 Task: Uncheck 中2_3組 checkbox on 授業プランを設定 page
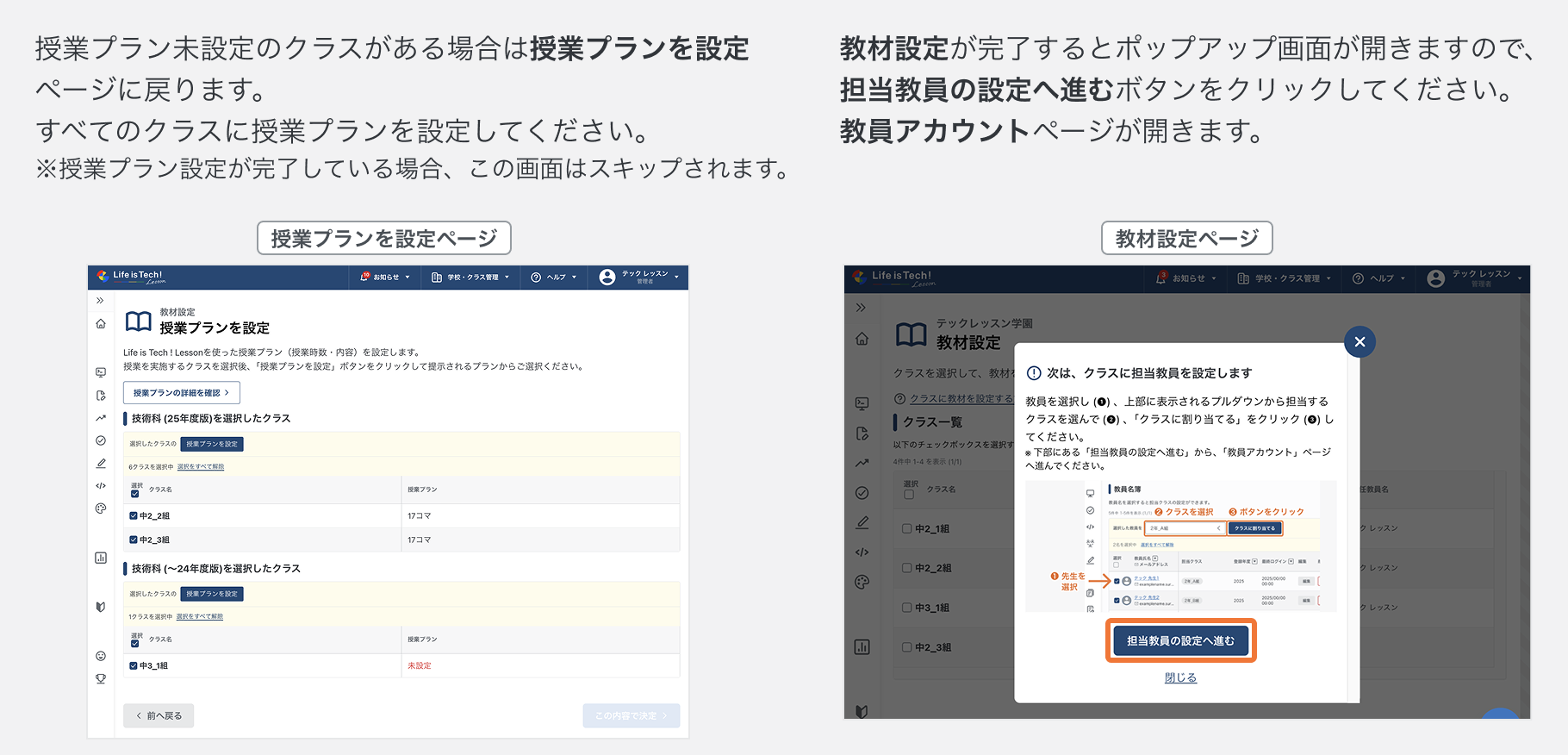(134, 540)
